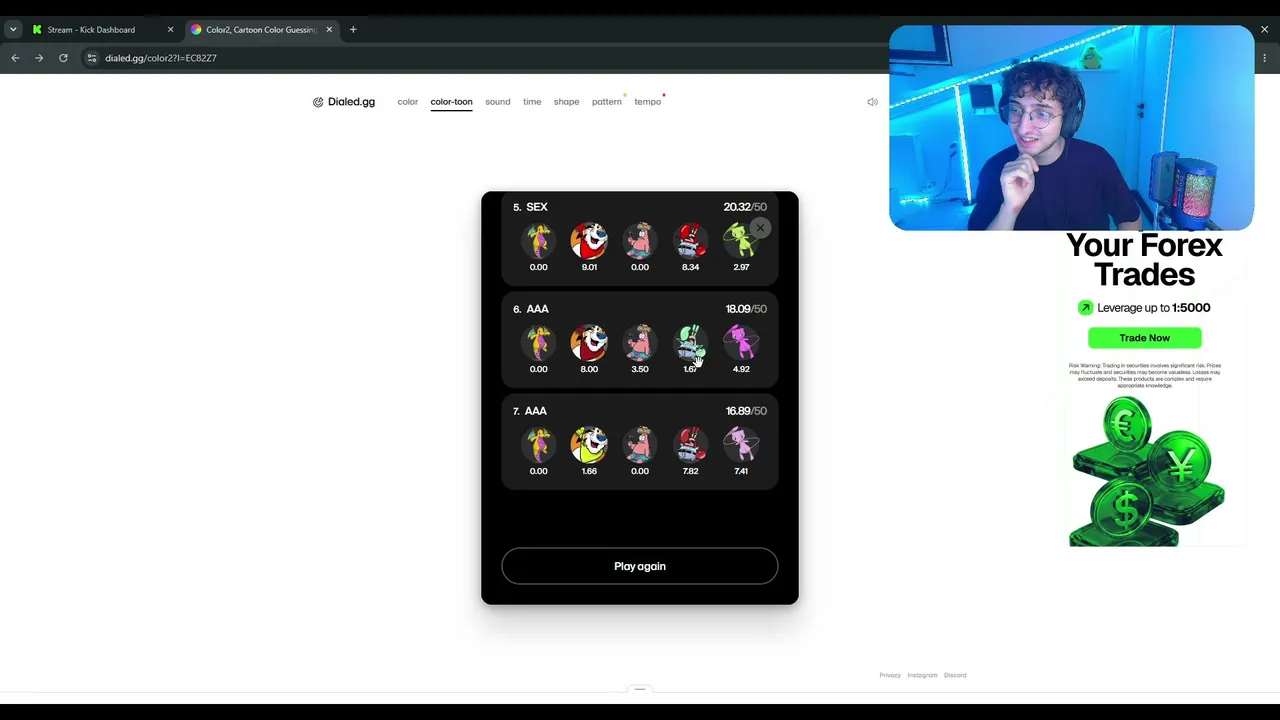Toggle the site sound speaker icon
Viewport: 1280px width, 720px height.
point(872,102)
